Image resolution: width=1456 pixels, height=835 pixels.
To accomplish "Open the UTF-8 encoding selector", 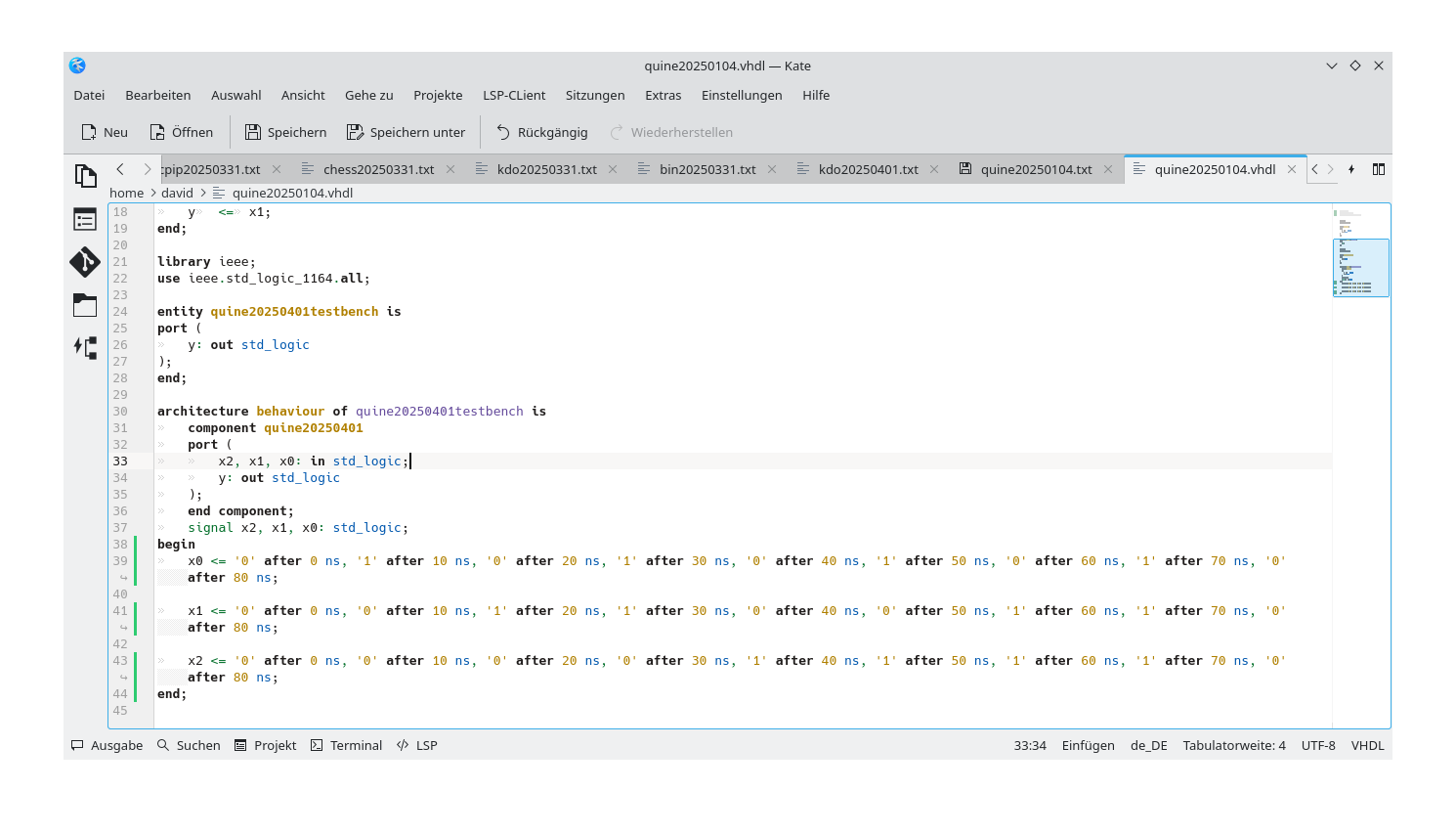I will [x=1317, y=745].
